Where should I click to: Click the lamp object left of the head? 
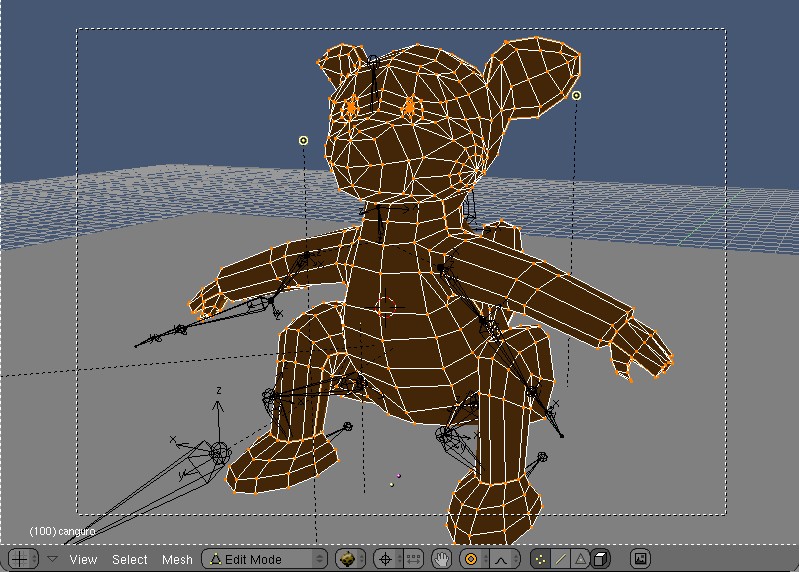coord(303,140)
